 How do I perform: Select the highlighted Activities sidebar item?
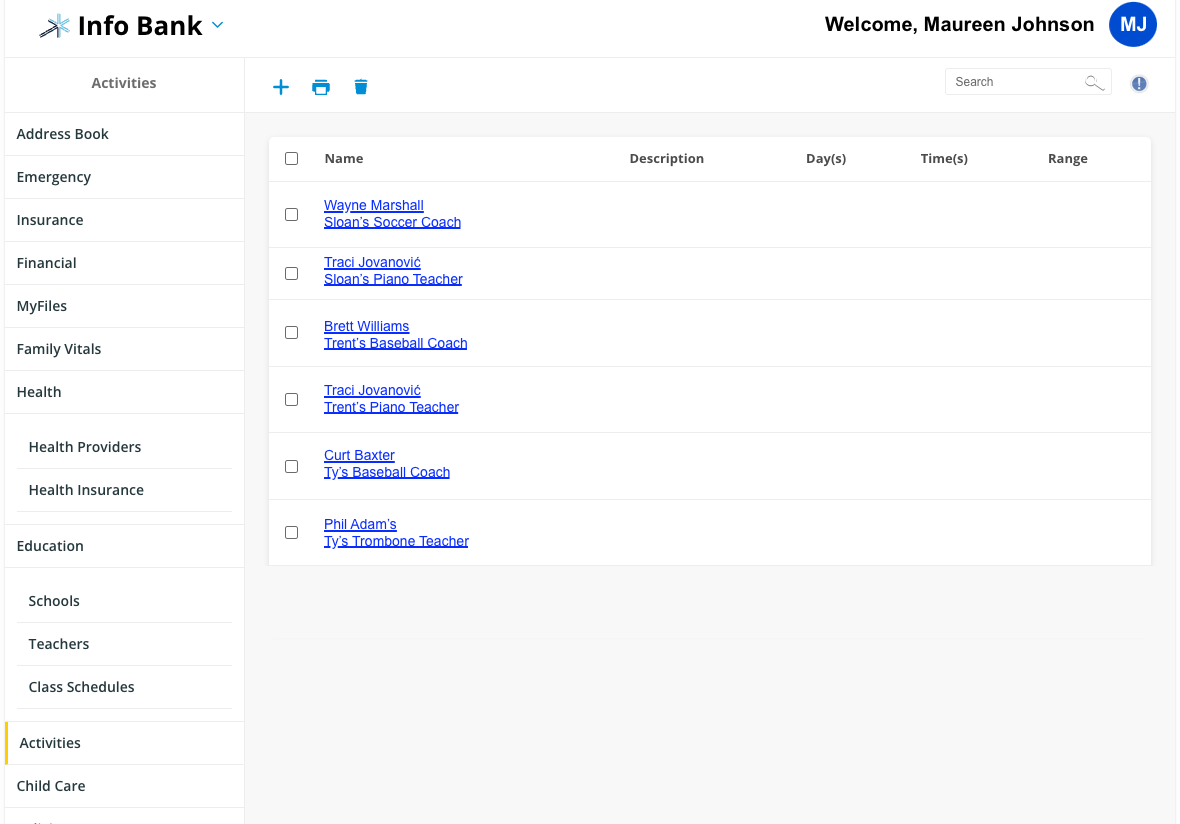coord(124,743)
